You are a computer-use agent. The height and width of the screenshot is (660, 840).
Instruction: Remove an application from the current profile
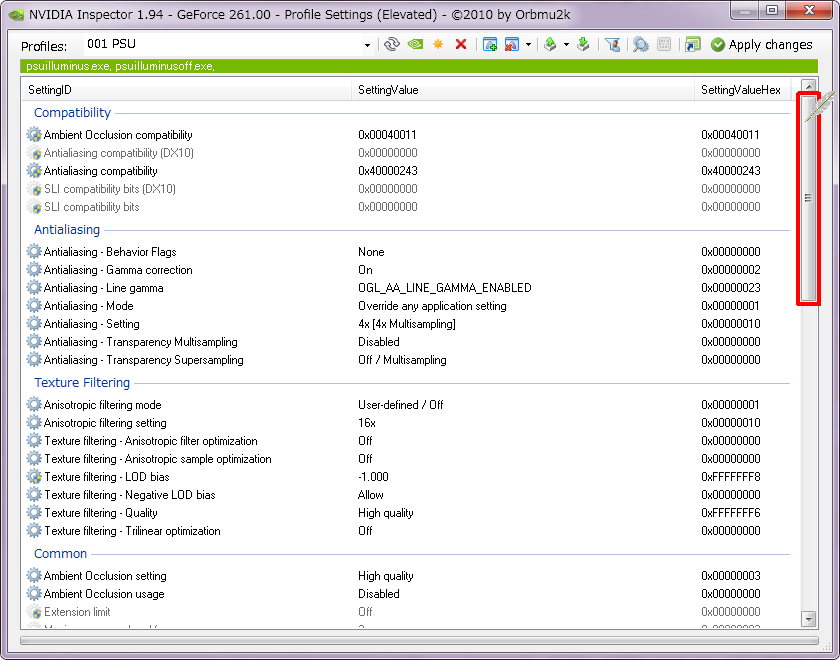click(512, 44)
